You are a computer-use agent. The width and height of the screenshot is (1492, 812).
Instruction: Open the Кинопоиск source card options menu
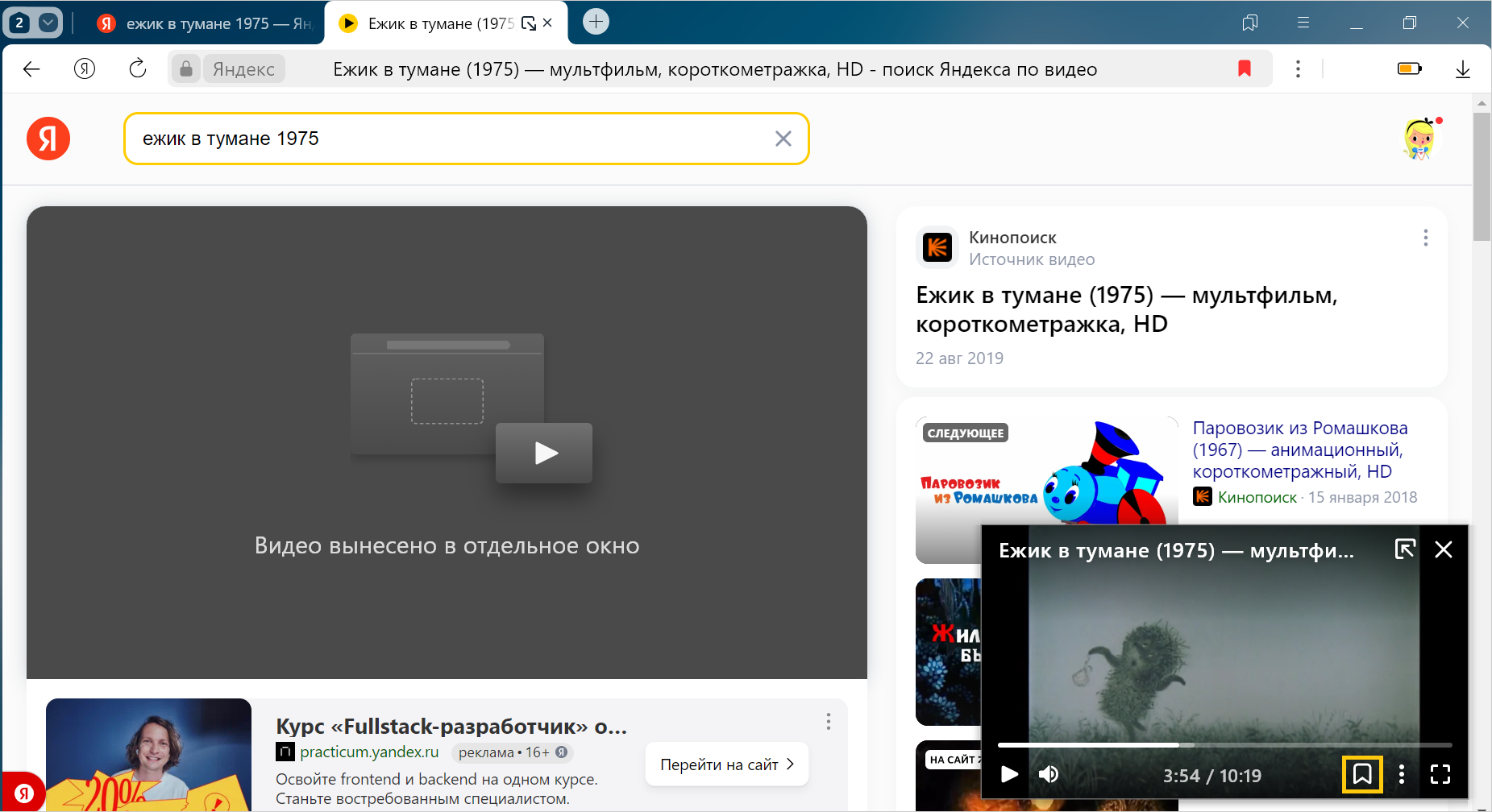(x=1425, y=238)
